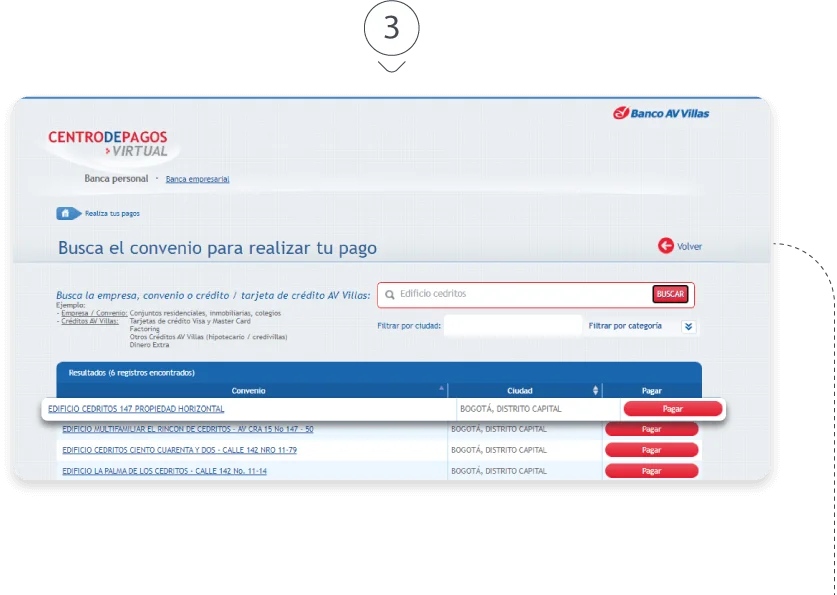837x595 pixels.
Task: Sort results by Convenio column arrow
Action: point(441,390)
